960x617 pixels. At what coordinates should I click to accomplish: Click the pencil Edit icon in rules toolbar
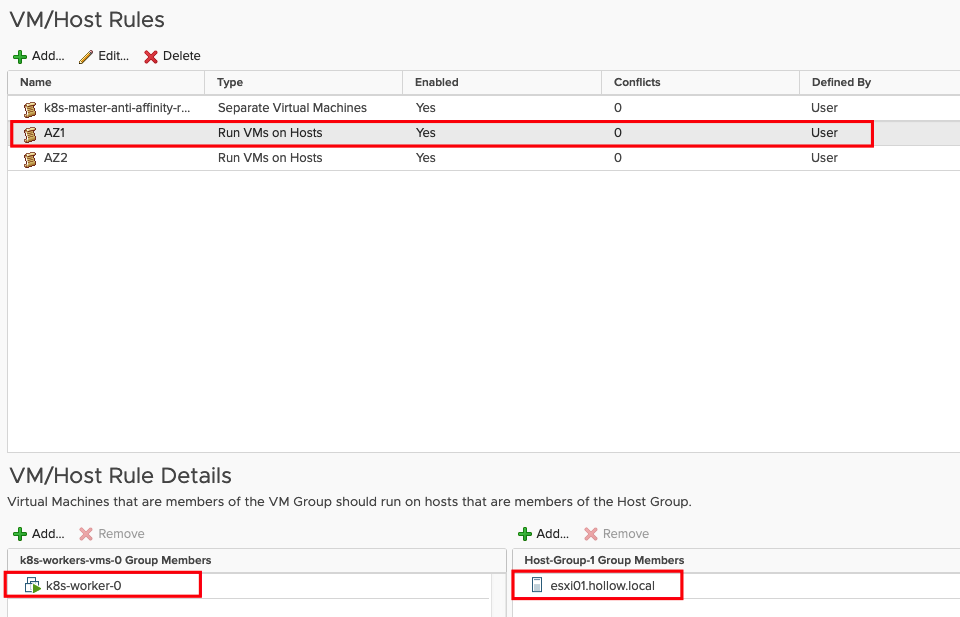pyautogui.click(x=86, y=57)
